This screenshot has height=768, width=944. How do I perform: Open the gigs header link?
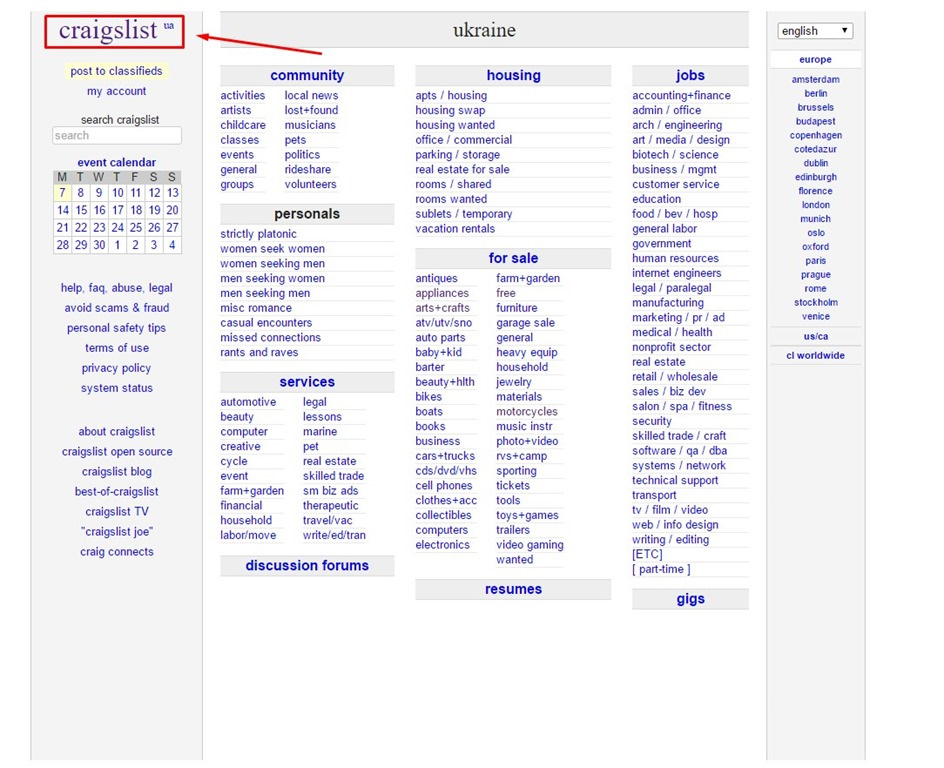coord(690,599)
